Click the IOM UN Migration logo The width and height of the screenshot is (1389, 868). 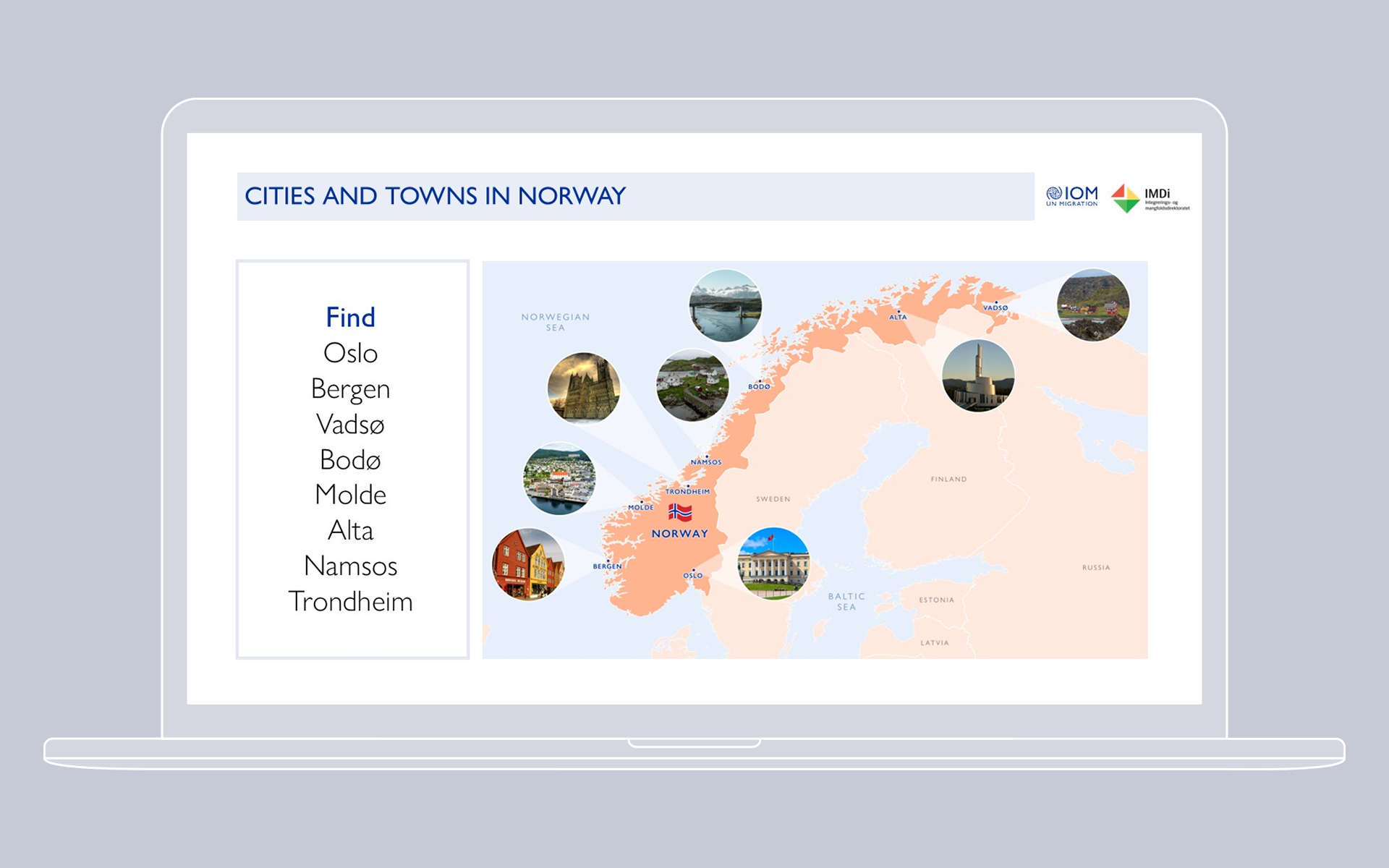[1071, 195]
